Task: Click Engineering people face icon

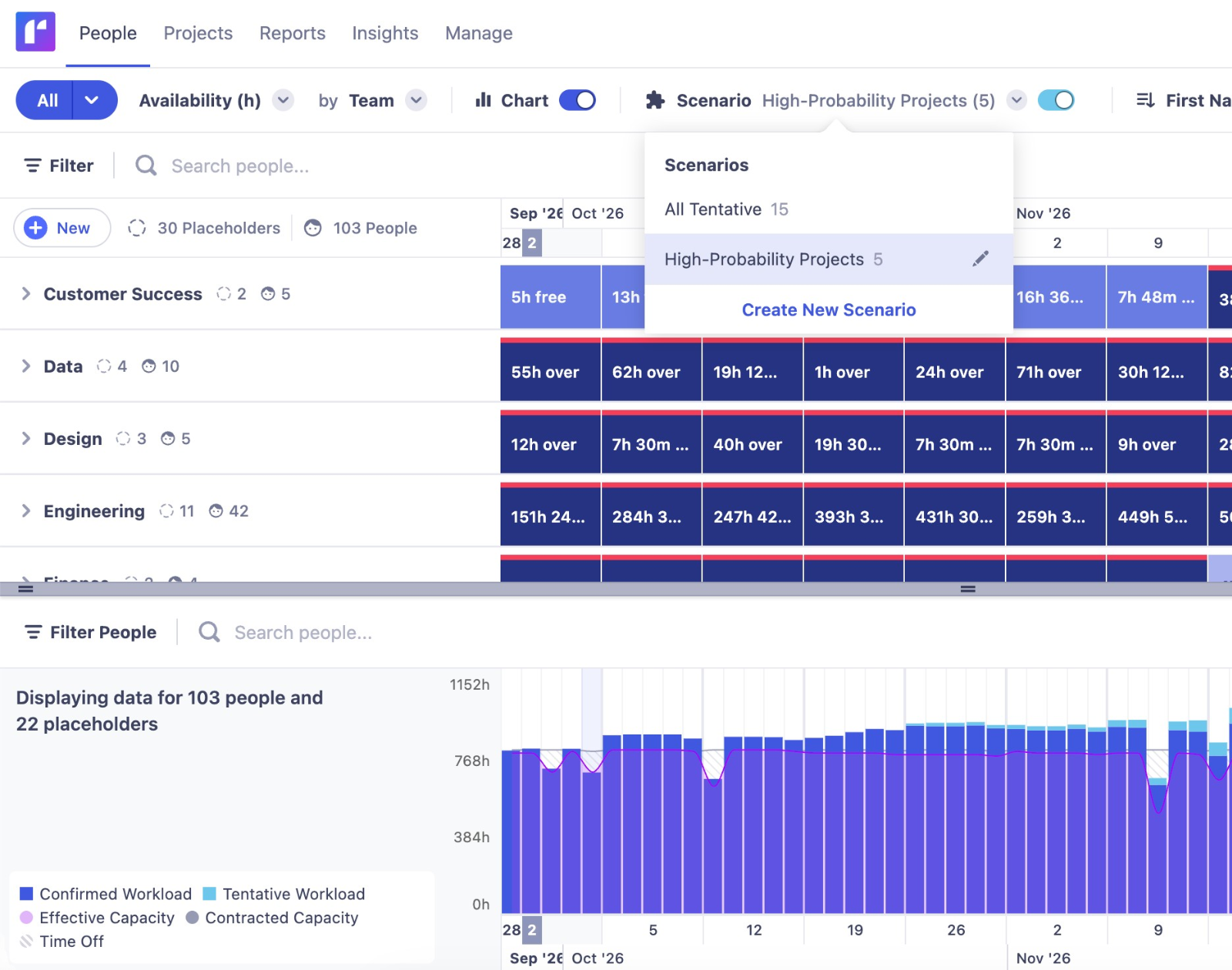Action: click(x=216, y=511)
